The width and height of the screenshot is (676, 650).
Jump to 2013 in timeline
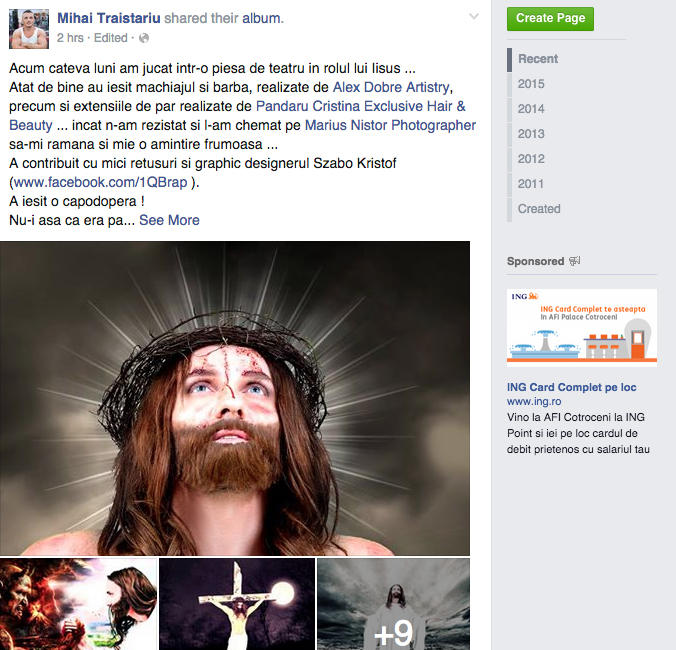click(x=531, y=134)
